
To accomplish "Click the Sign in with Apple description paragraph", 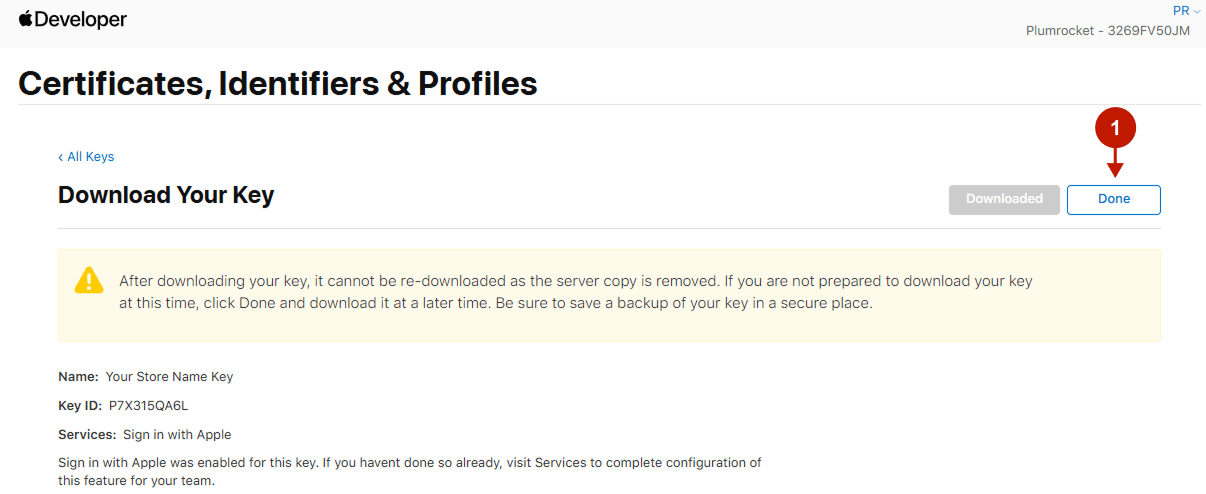I will pos(409,471).
